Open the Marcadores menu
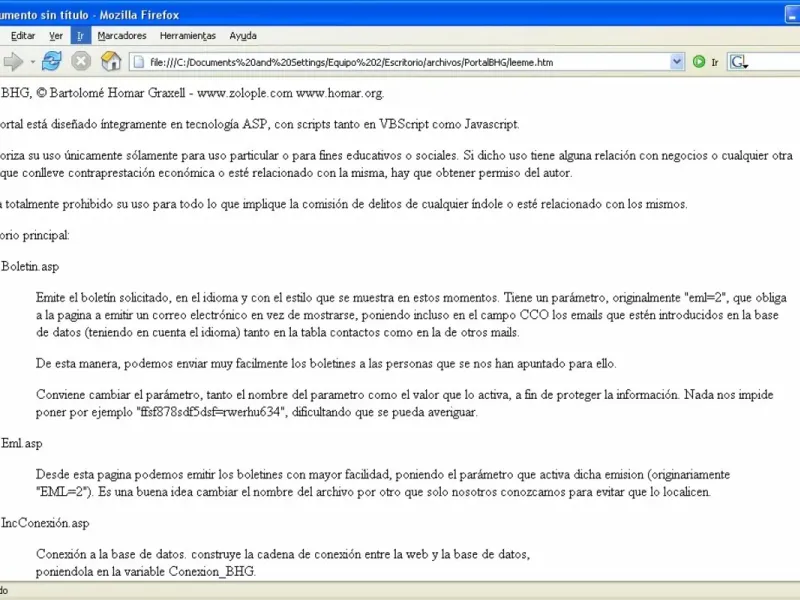Viewport: 800px width, 600px height. tap(122, 36)
